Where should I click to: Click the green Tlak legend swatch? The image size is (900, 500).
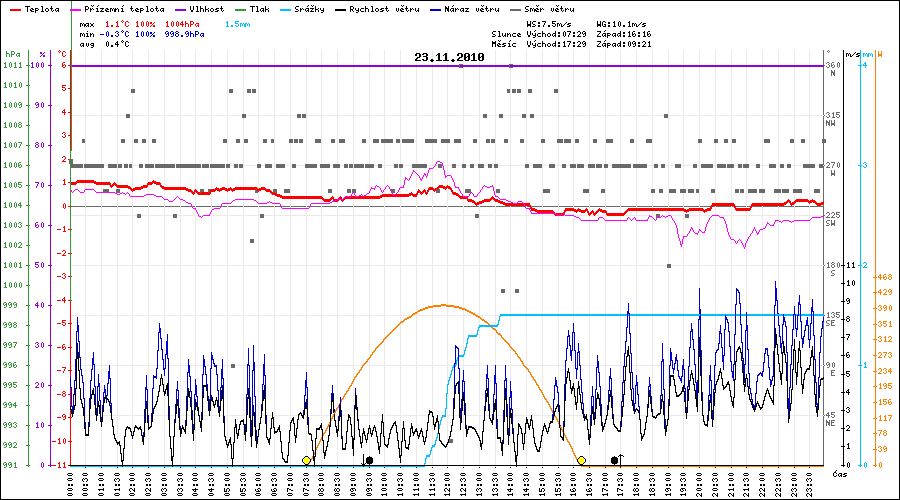240,10
